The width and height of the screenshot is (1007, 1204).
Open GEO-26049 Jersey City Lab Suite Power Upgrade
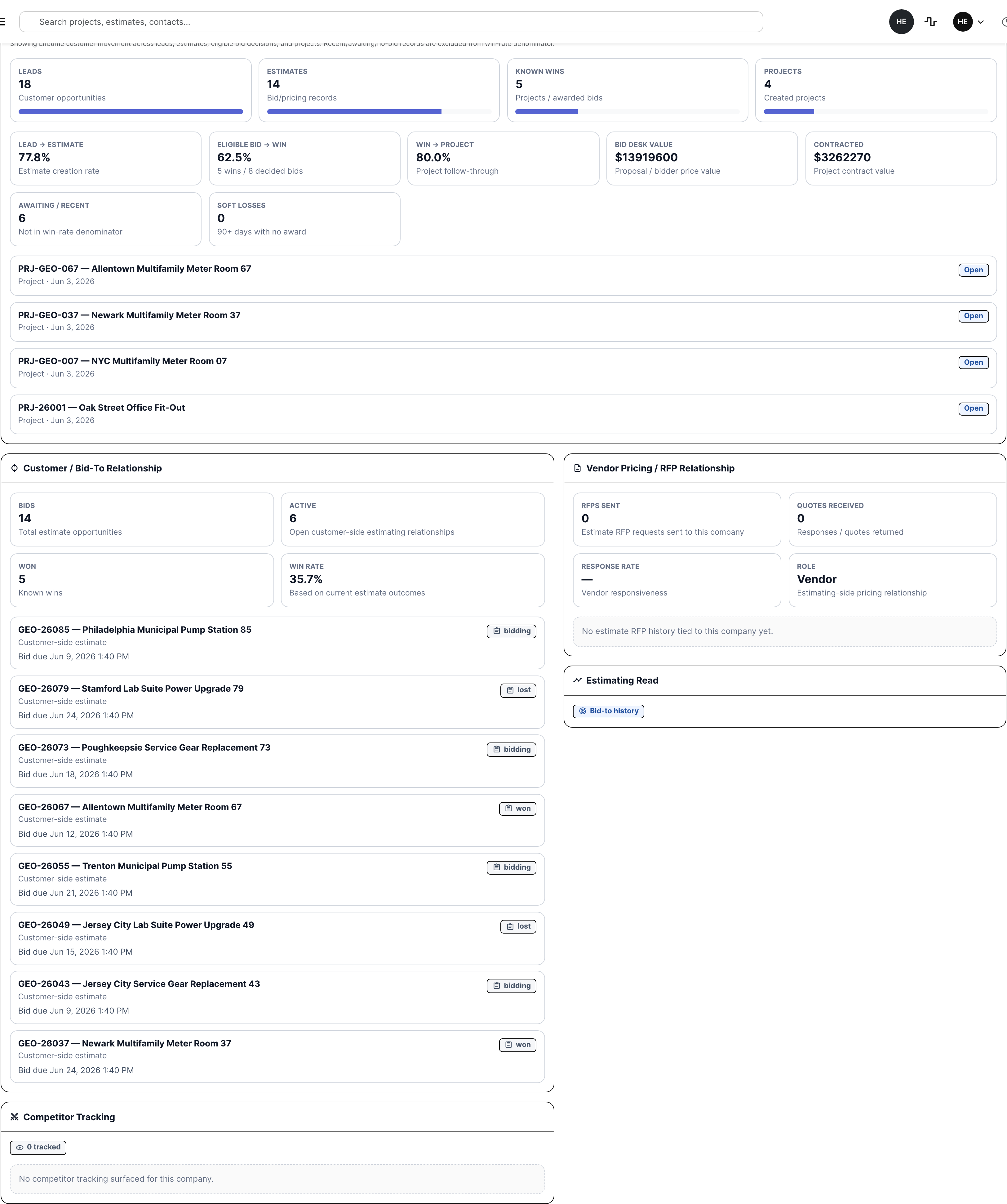click(x=277, y=938)
